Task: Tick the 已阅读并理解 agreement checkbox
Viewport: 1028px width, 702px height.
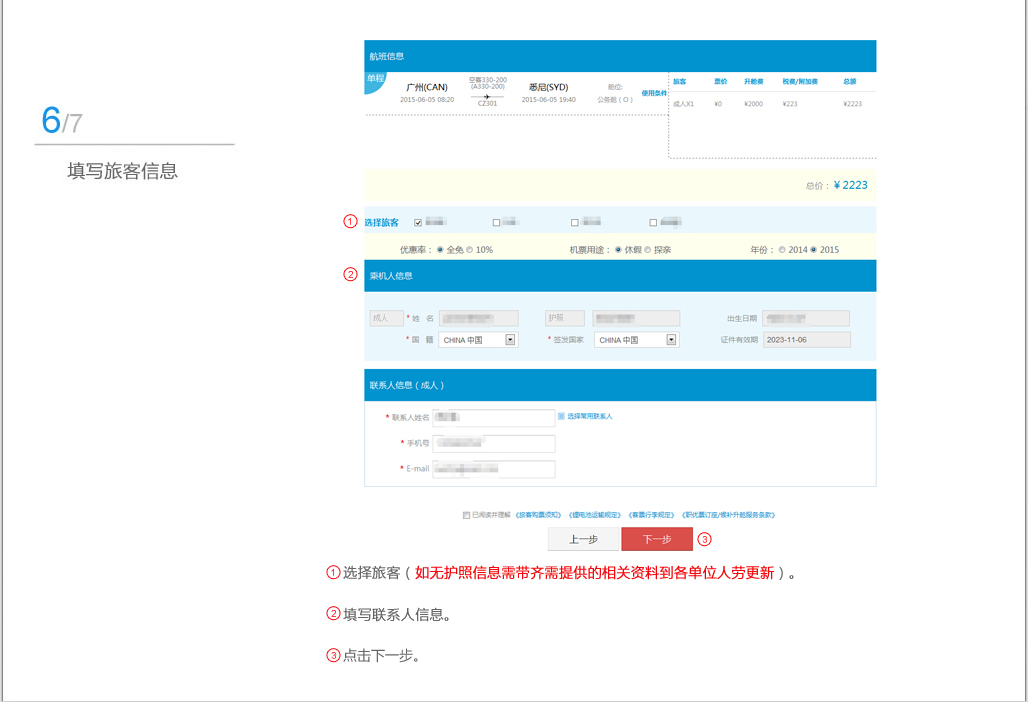Action: pyautogui.click(x=465, y=513)
